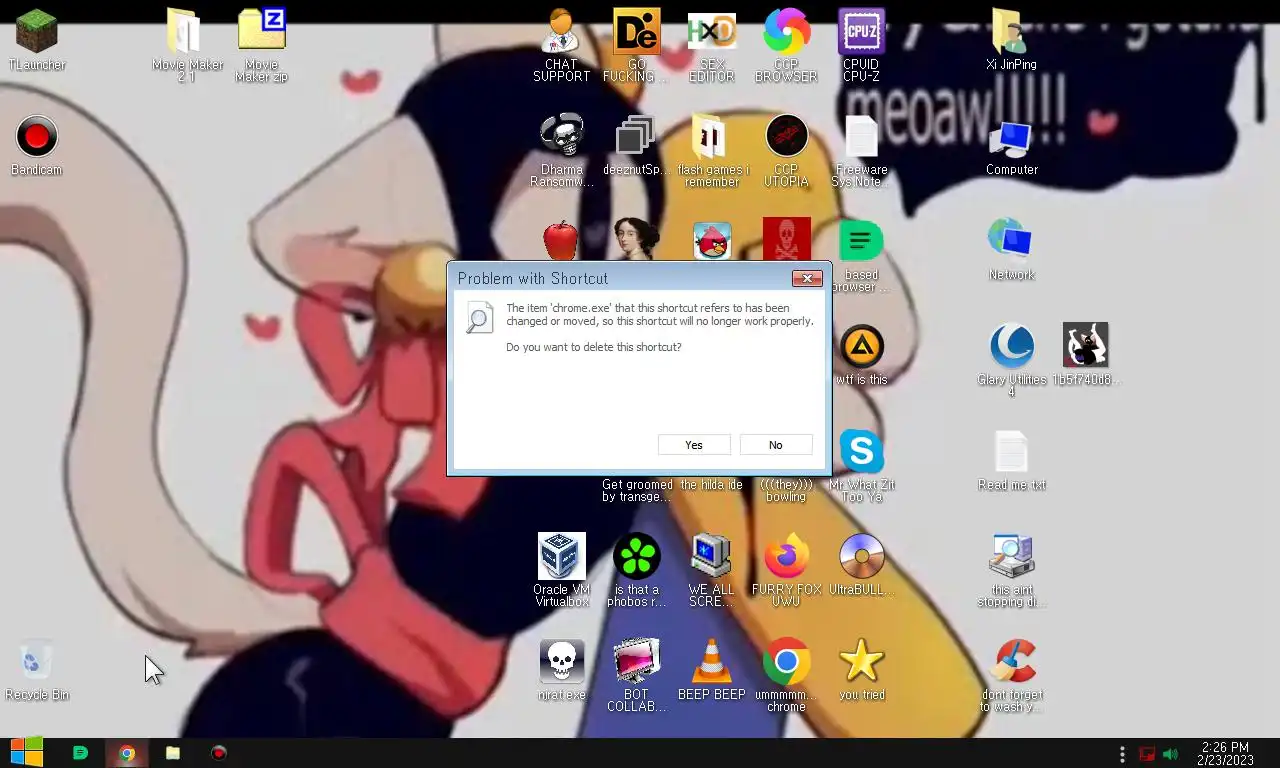Select the CCP BROWSER desktop icon
Screen dimensions: 1280x768
point(786,45)
